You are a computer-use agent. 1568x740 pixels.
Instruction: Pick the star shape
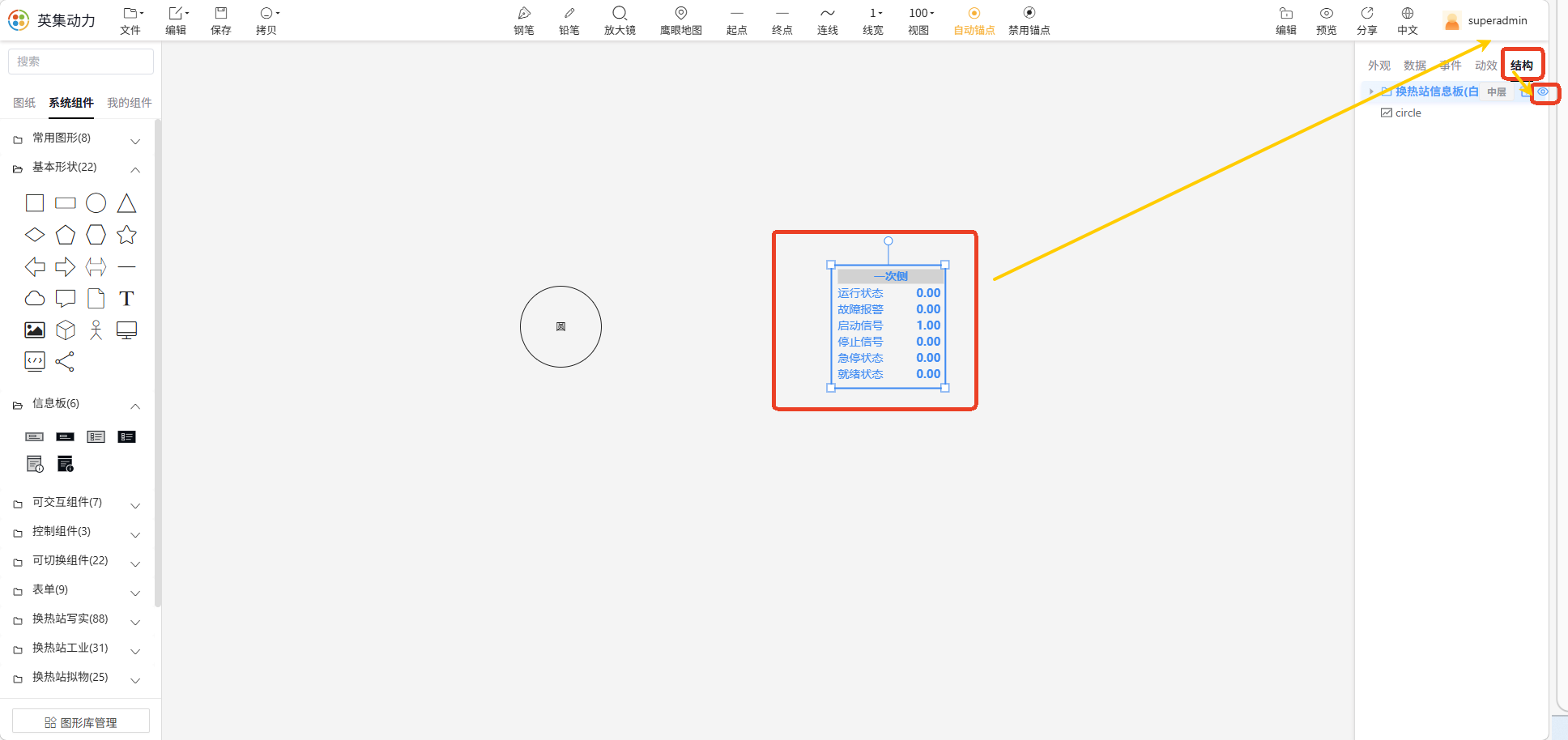tap(127, 235)
